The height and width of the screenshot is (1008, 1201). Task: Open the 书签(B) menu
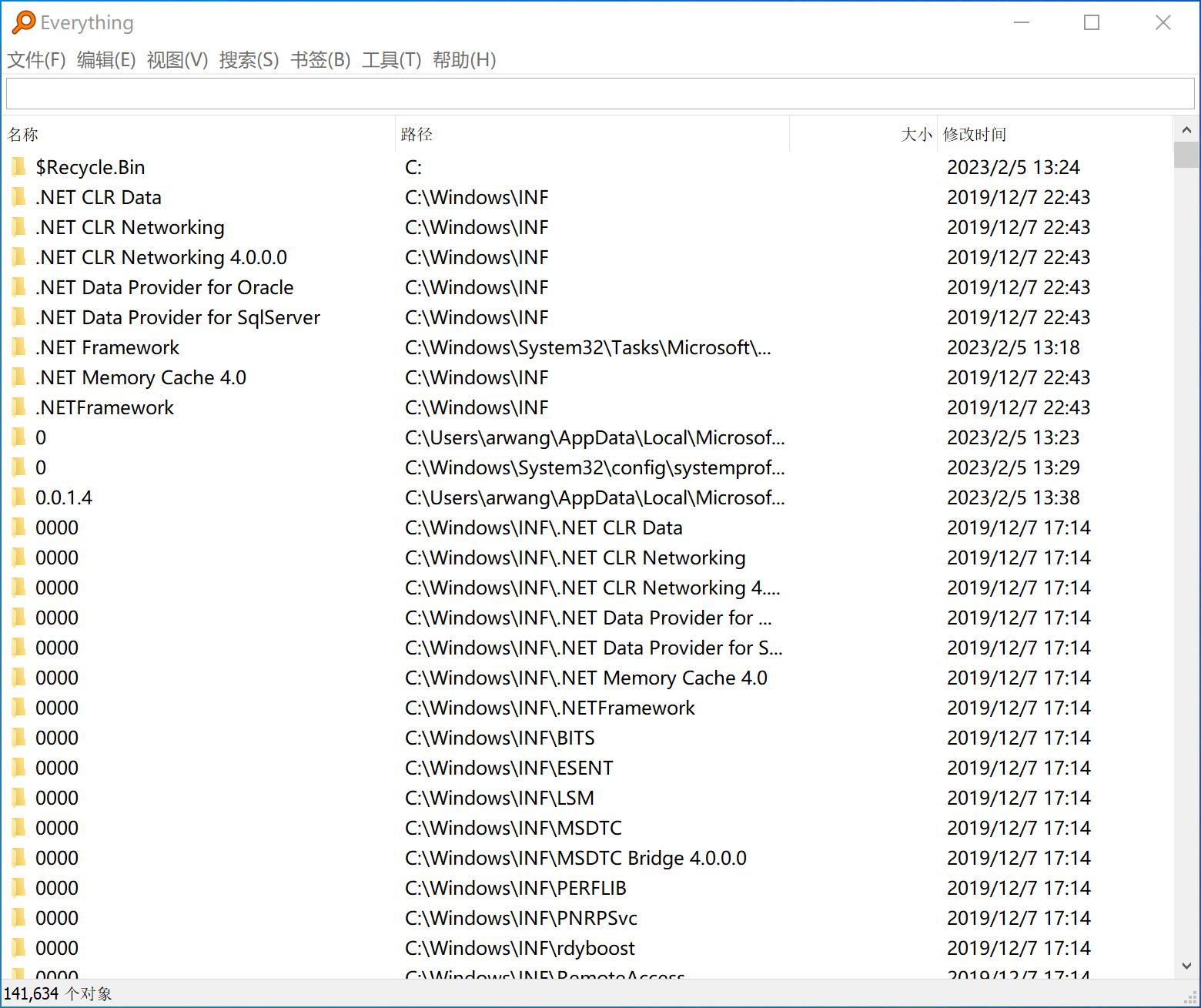pyautogui.click(x=320, y=60)
